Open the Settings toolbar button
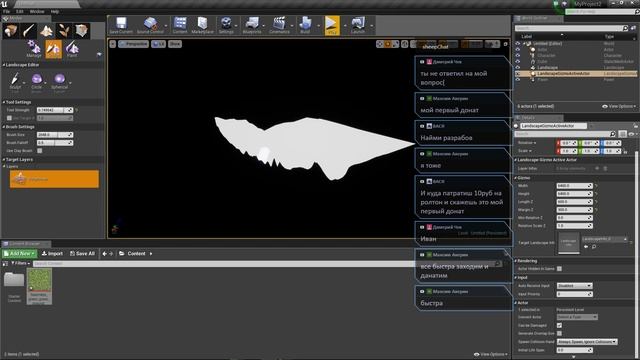Image resolution: width=640 pixels, height=360 pixels. click(226, 25)
